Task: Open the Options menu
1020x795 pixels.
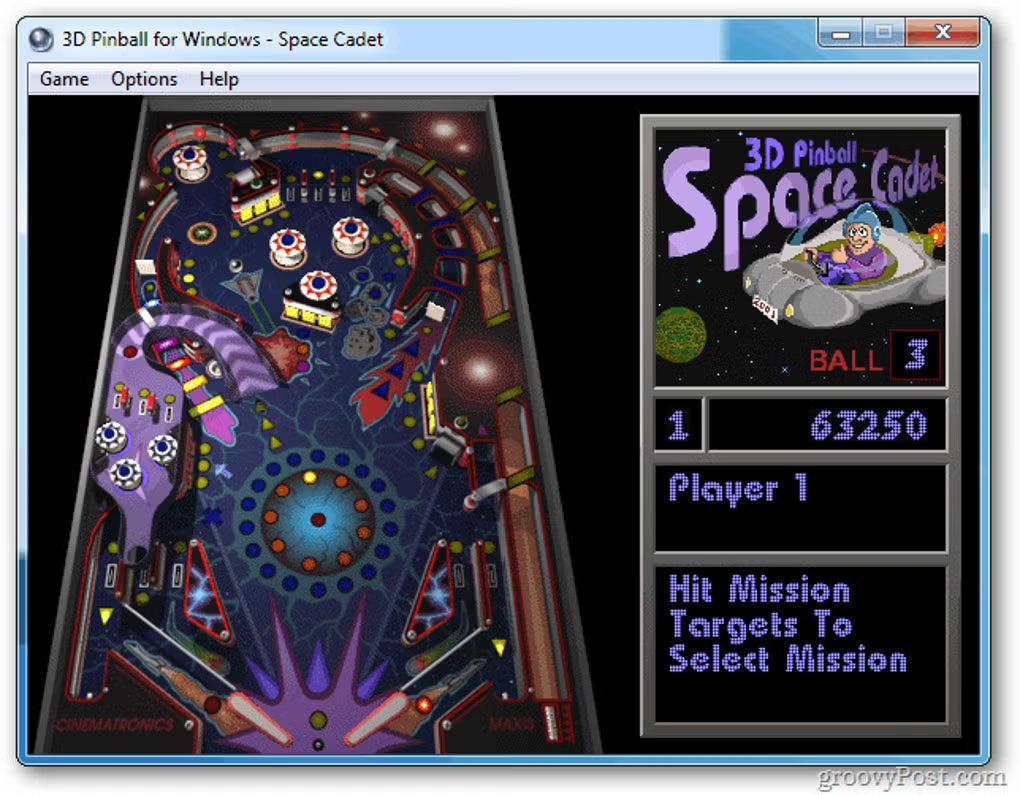Action: click(x=143, y=79)
